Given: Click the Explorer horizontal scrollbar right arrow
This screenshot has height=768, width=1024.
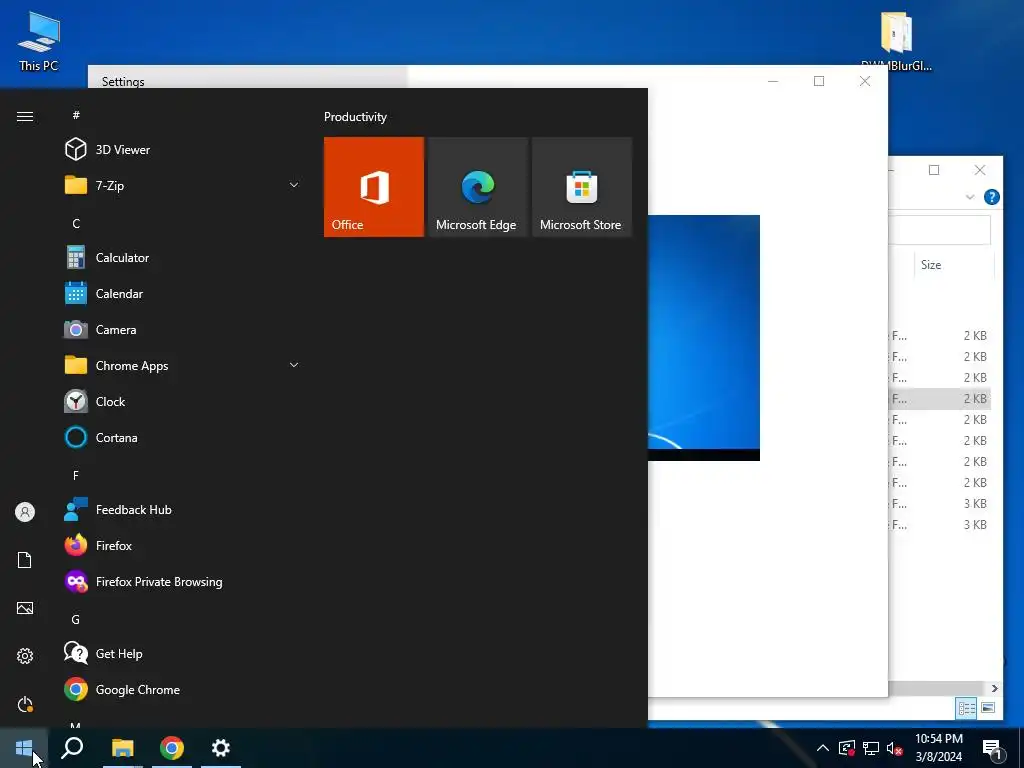Looking at the screenshot, I should pos(995,688).
